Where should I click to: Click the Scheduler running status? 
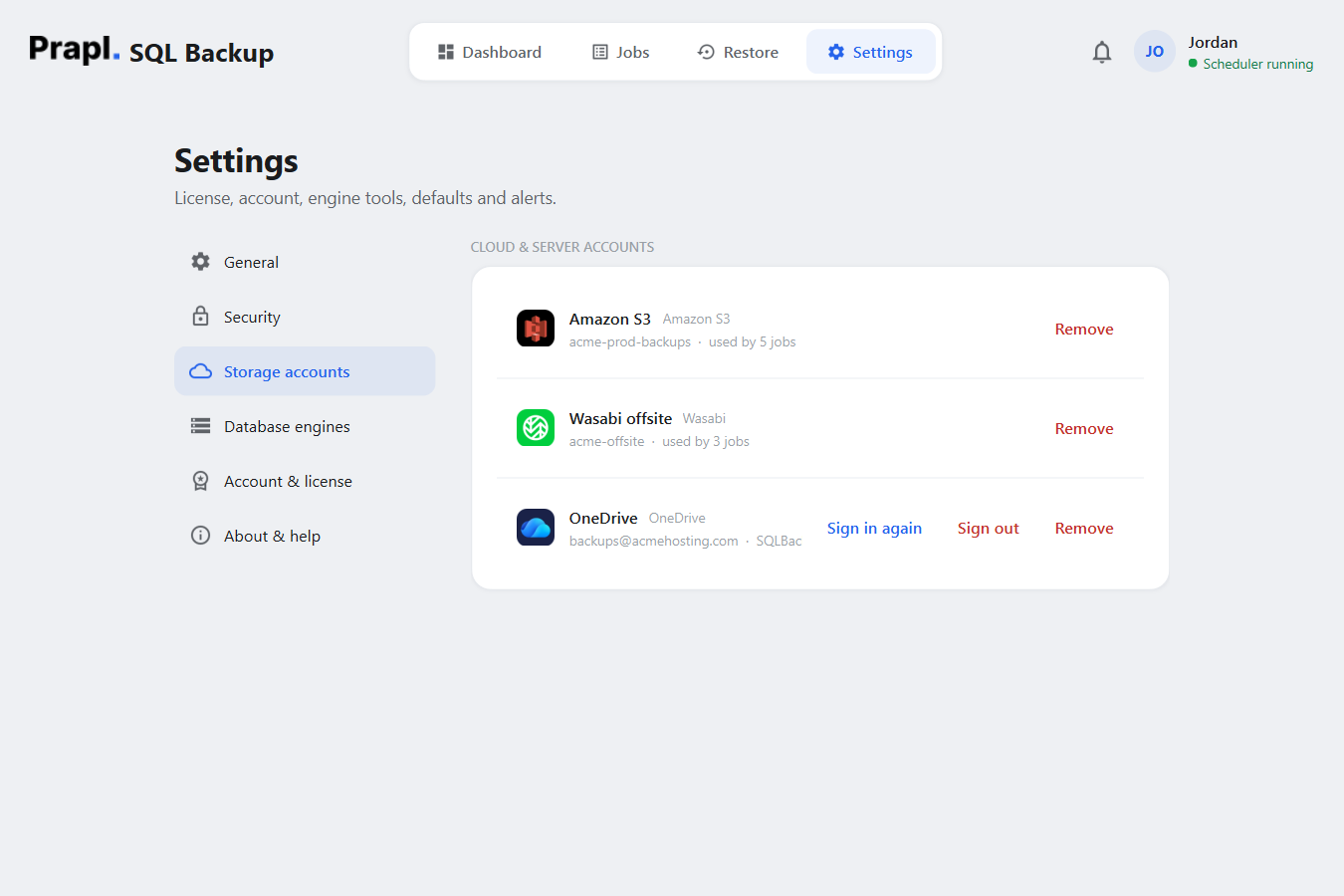[1250, 64]
